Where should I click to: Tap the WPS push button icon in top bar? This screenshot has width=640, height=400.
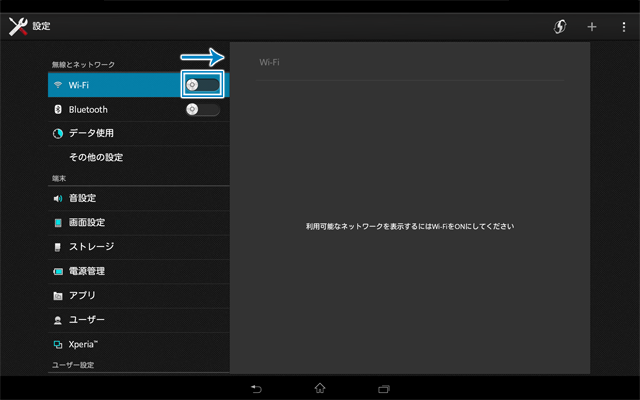click(560, 26)
